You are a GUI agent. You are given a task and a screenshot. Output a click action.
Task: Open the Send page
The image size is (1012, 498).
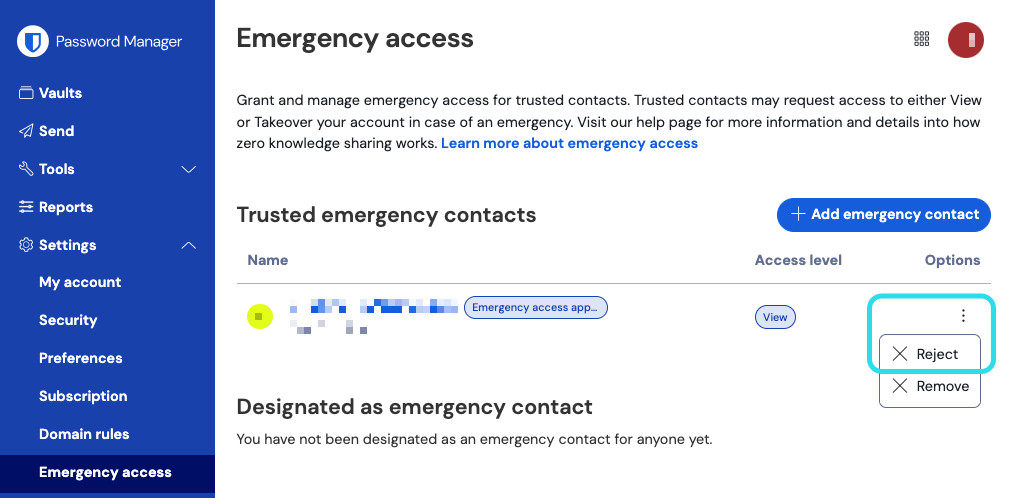click(56, 131)
